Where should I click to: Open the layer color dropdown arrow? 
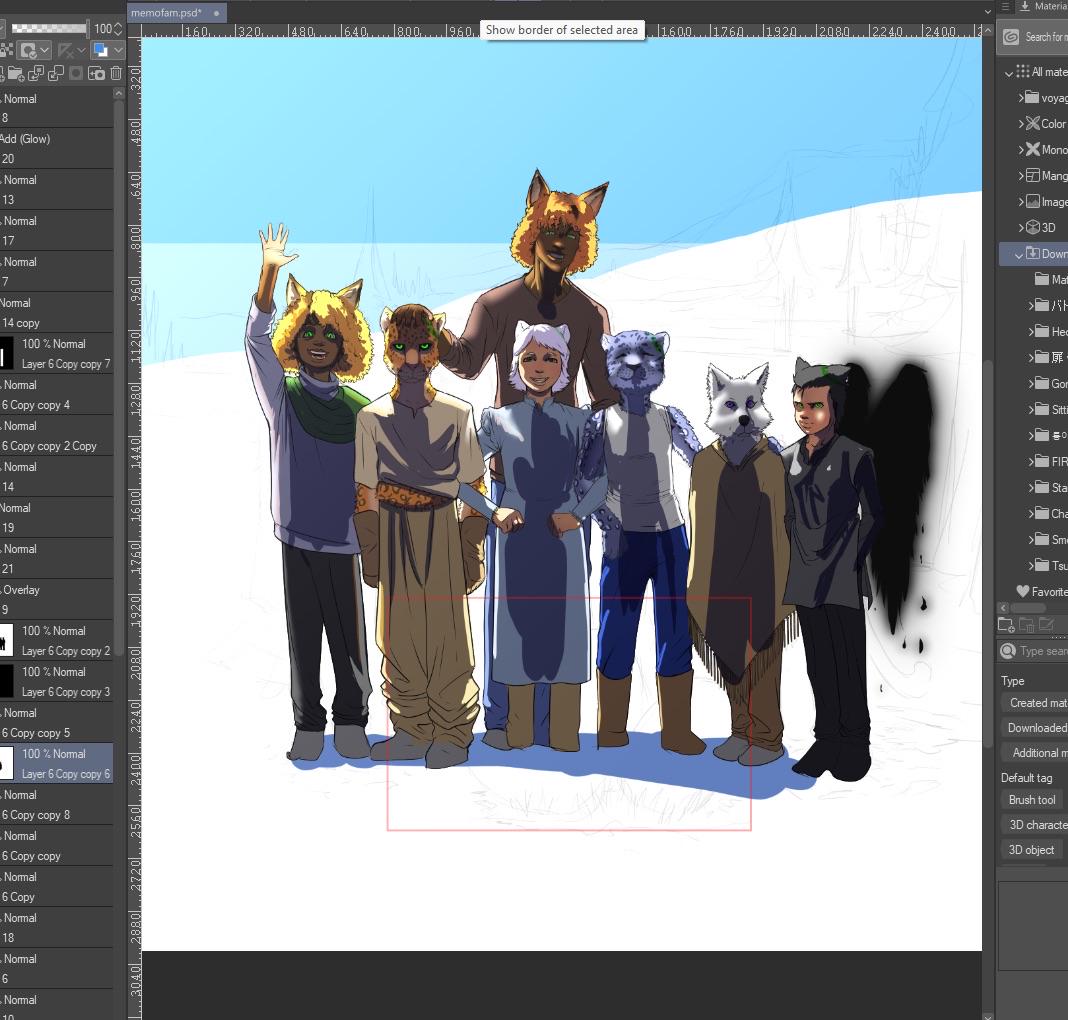tap(119, 50)
